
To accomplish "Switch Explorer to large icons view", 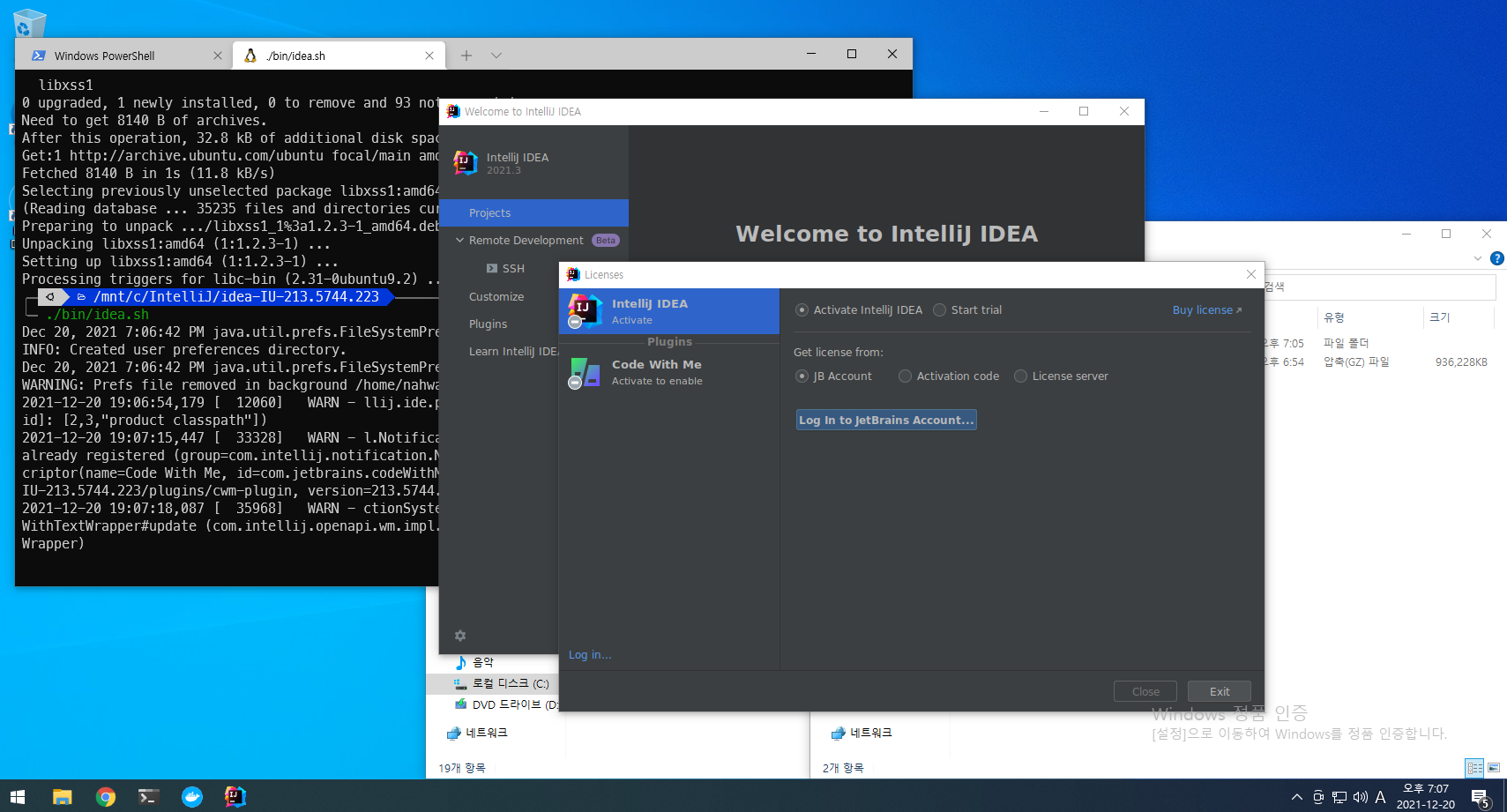I will 1494,768.
